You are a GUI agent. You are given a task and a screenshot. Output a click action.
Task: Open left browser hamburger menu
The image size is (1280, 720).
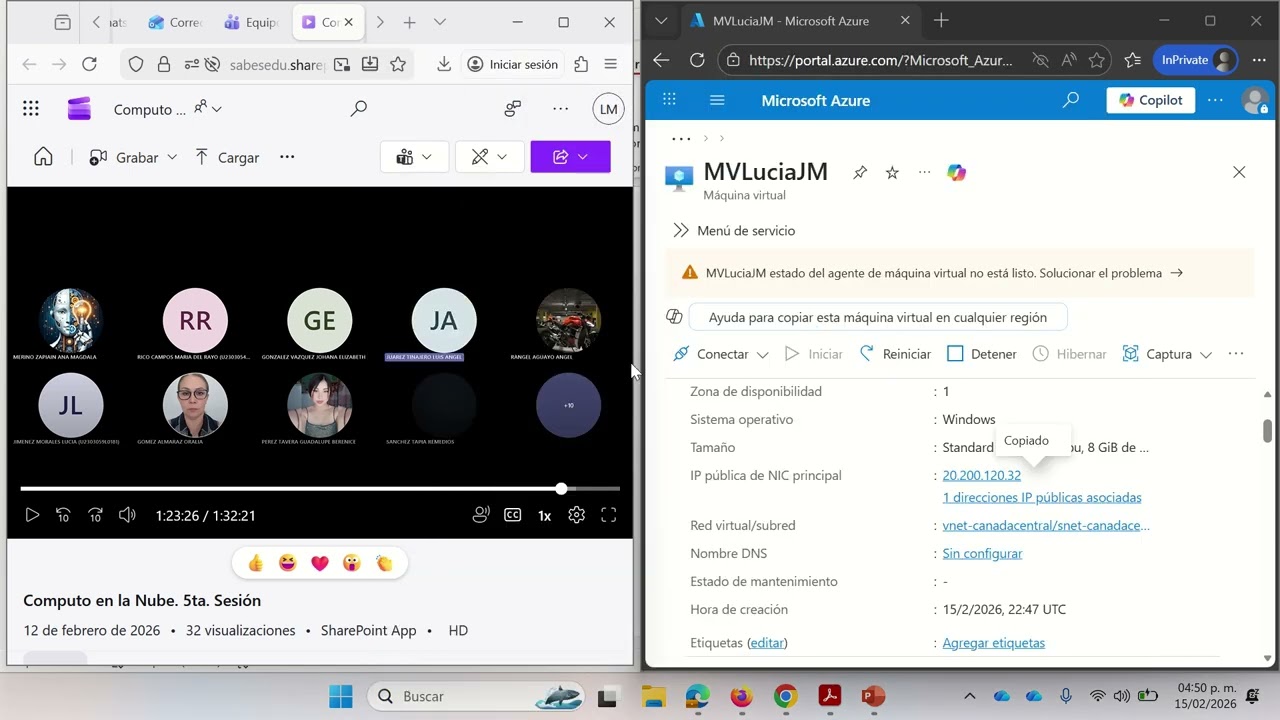[x=610, y=64]
